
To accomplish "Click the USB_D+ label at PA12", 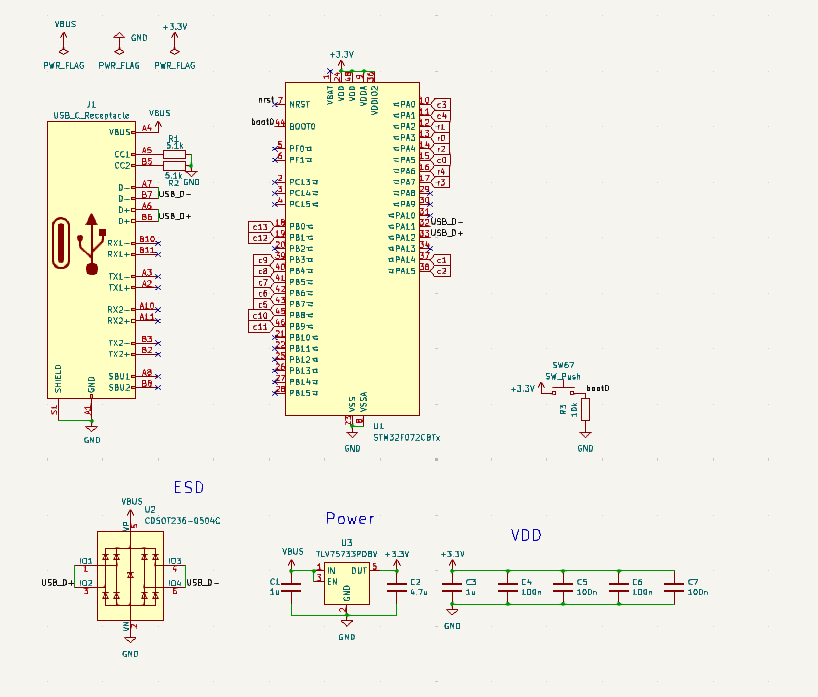I will 447,232.
